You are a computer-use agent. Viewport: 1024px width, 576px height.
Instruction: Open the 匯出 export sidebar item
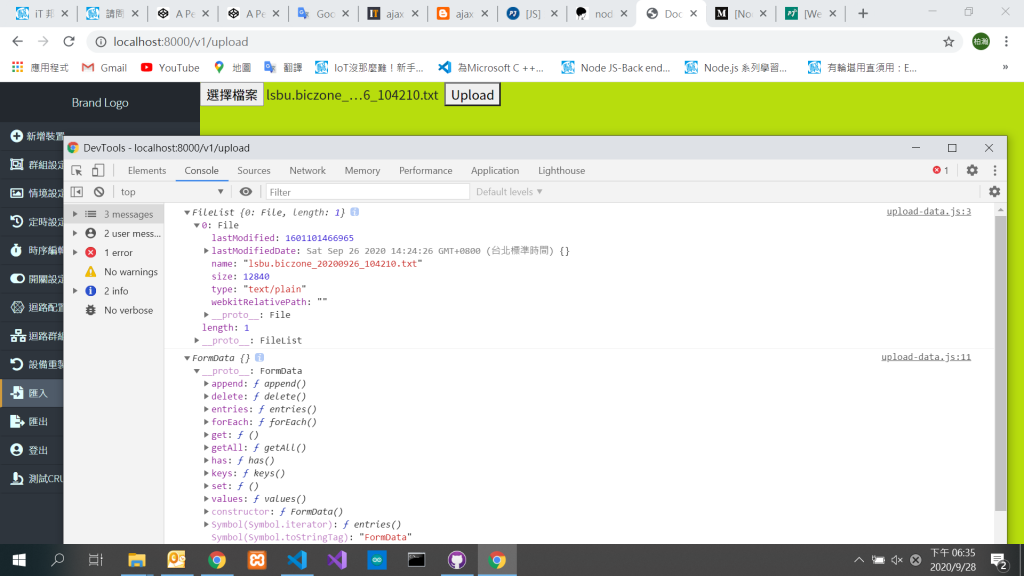click(x=33, y=422)
